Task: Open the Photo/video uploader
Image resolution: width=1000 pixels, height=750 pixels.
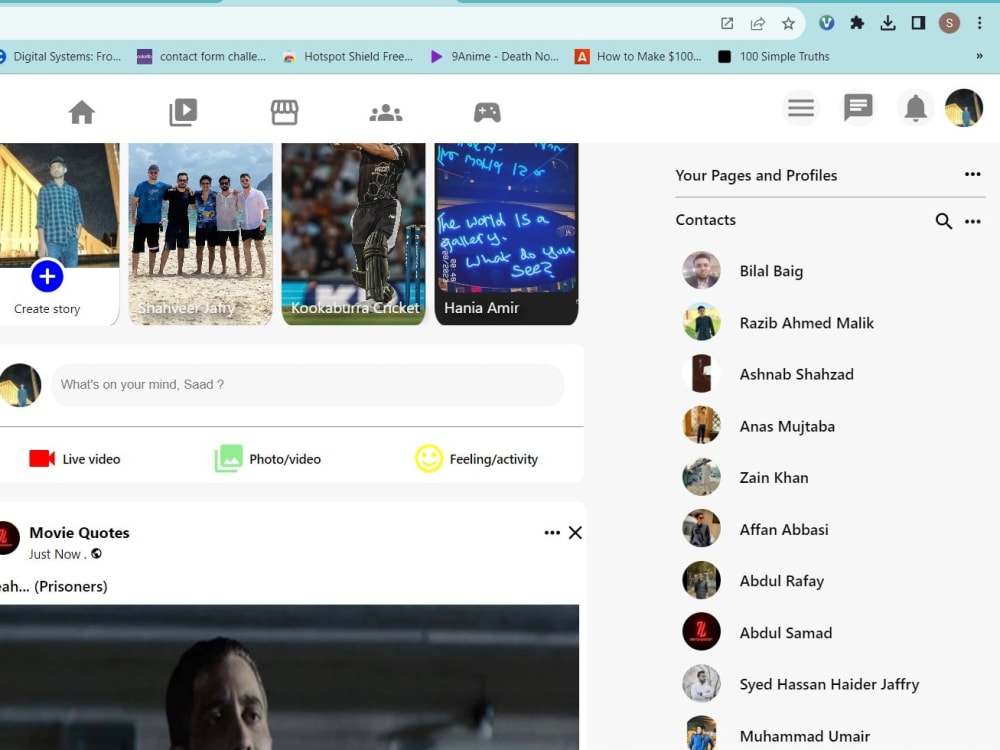Action: click(x=268, y=458)
